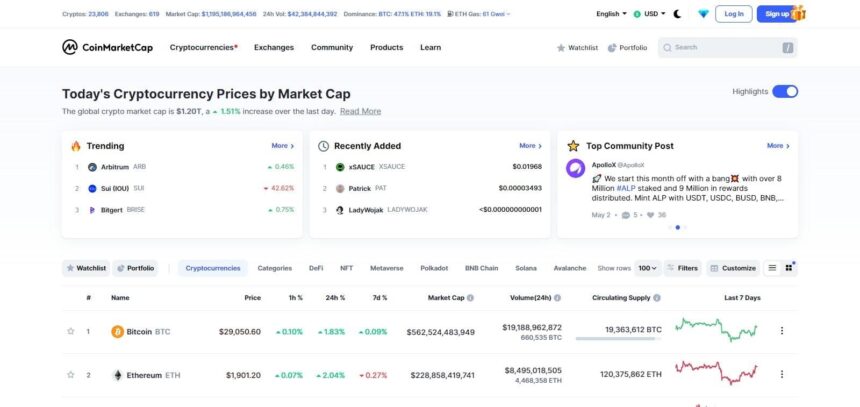Image resolution: width=860 pixels, height=407 pixels.
Task: Click the Bitgert coin icon
Action: (92, 210)
